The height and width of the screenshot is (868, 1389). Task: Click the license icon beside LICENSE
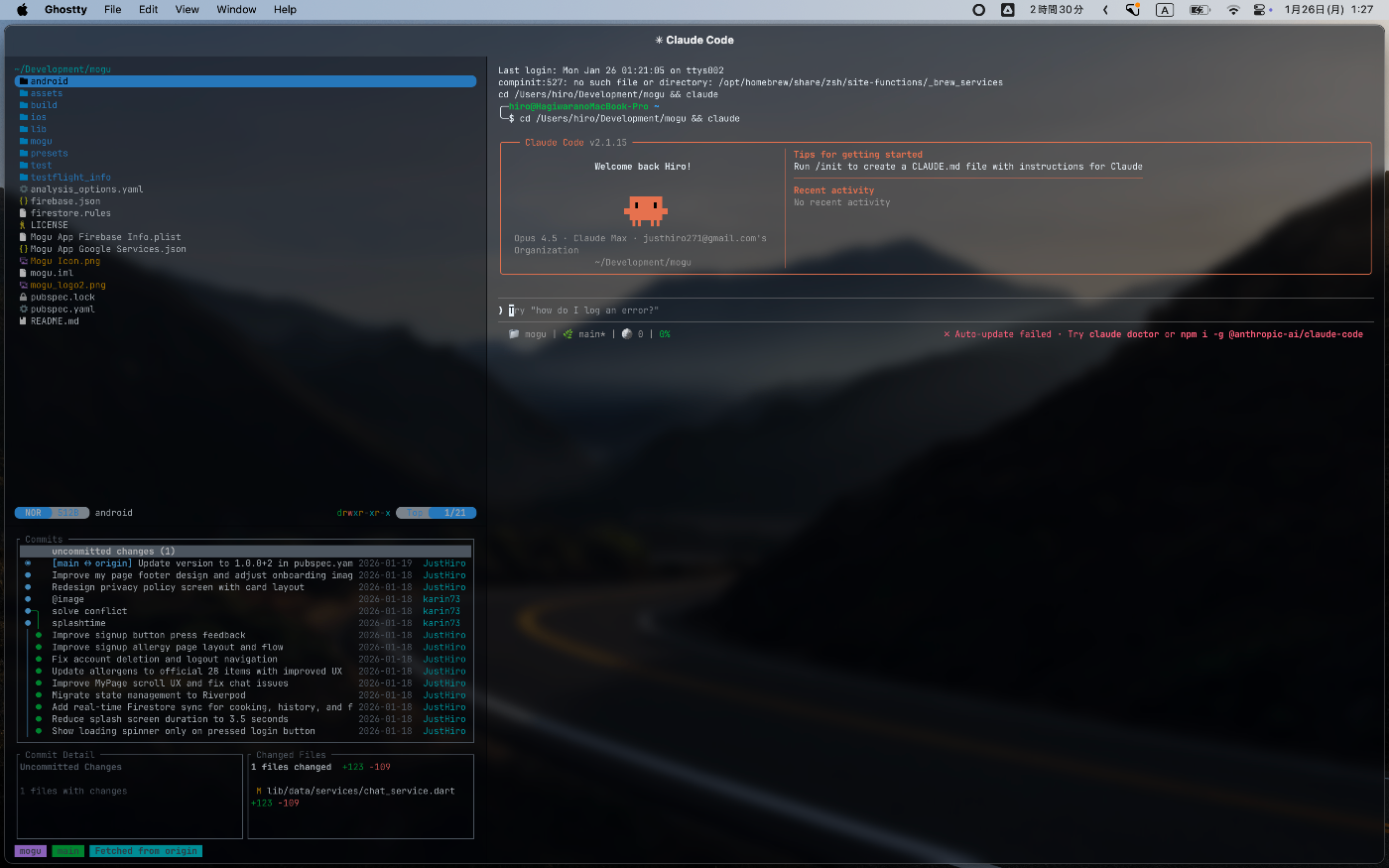(24, 225)
